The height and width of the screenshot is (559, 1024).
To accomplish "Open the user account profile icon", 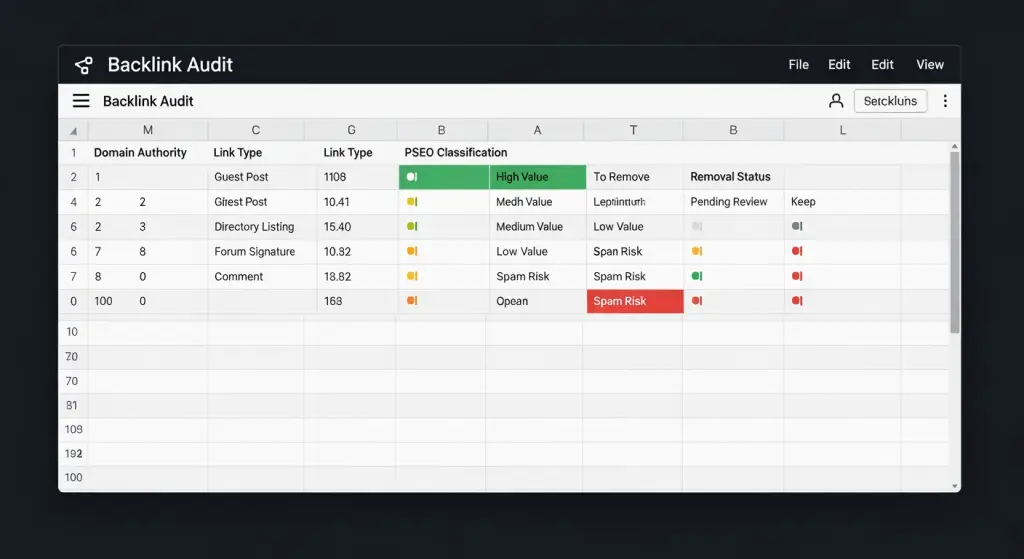I will pyautogui.click(x=836, y=101).
